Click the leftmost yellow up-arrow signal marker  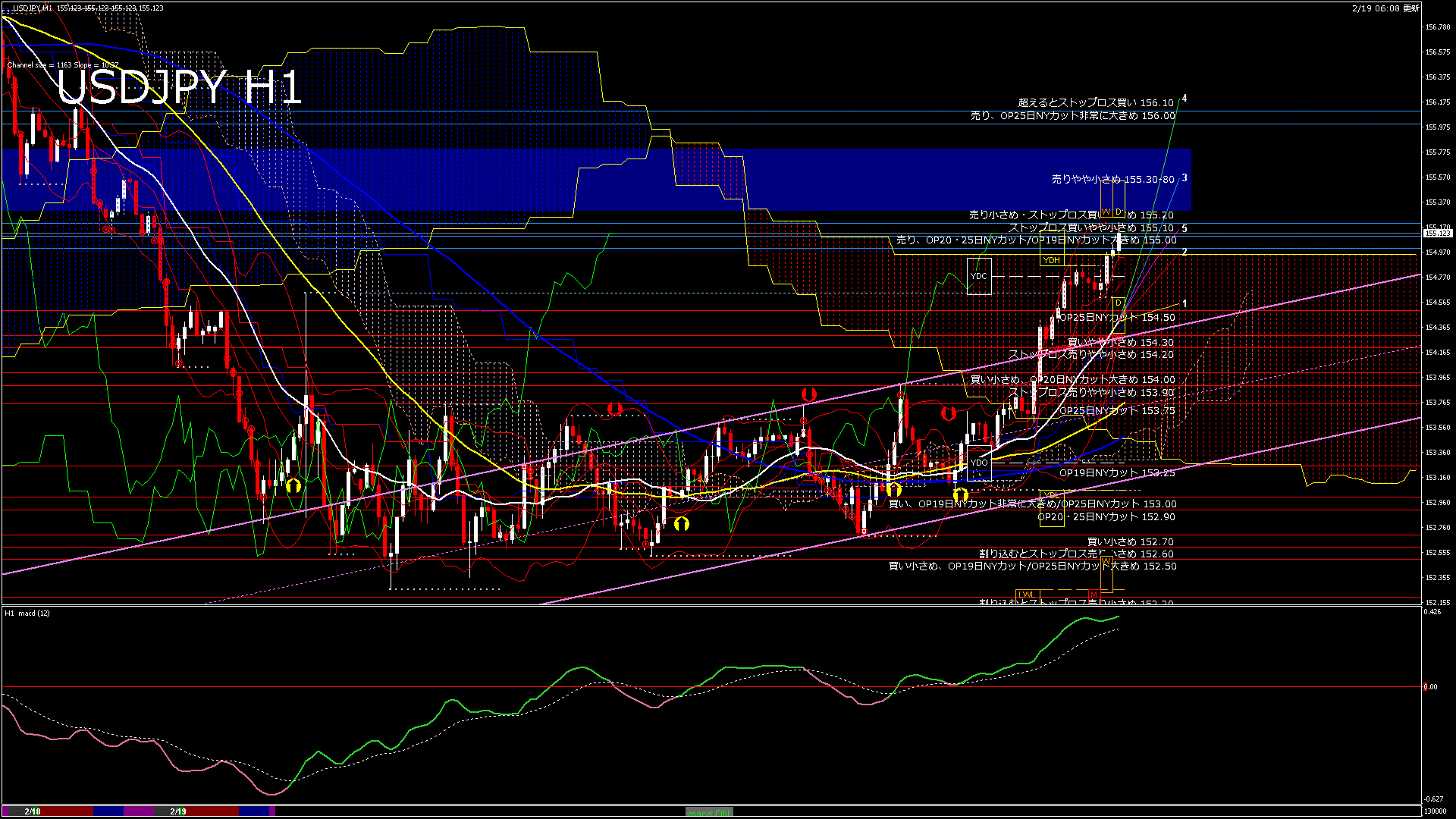[293, 485]
